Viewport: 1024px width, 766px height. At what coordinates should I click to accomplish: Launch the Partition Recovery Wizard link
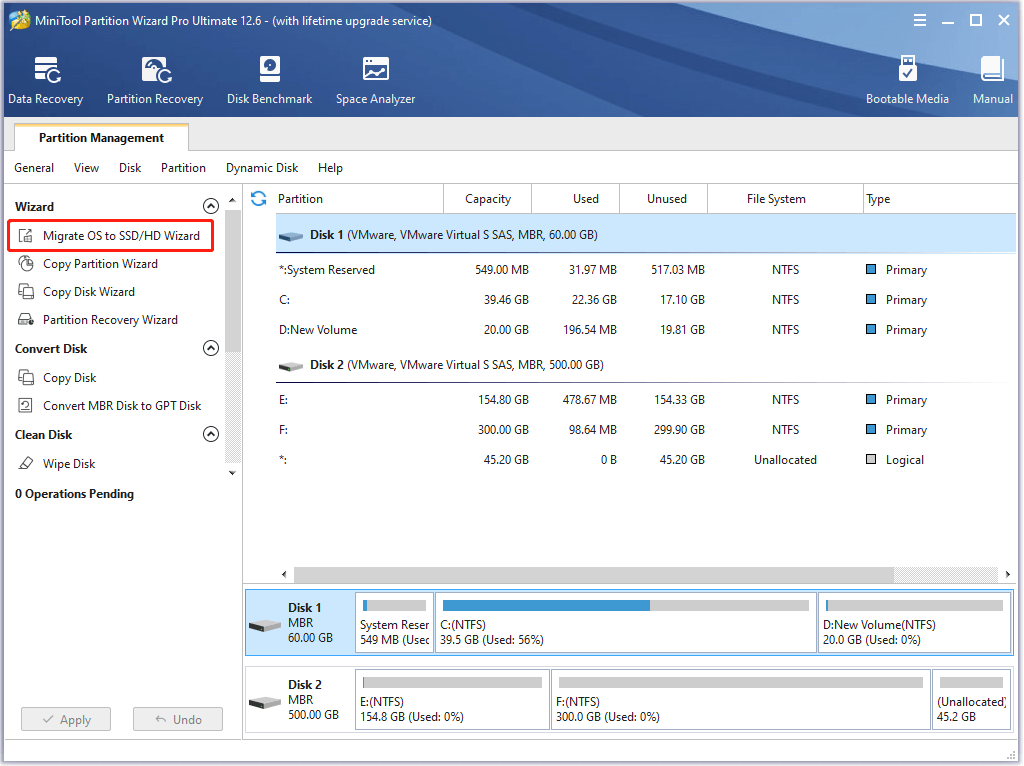(x=110, y=320)
